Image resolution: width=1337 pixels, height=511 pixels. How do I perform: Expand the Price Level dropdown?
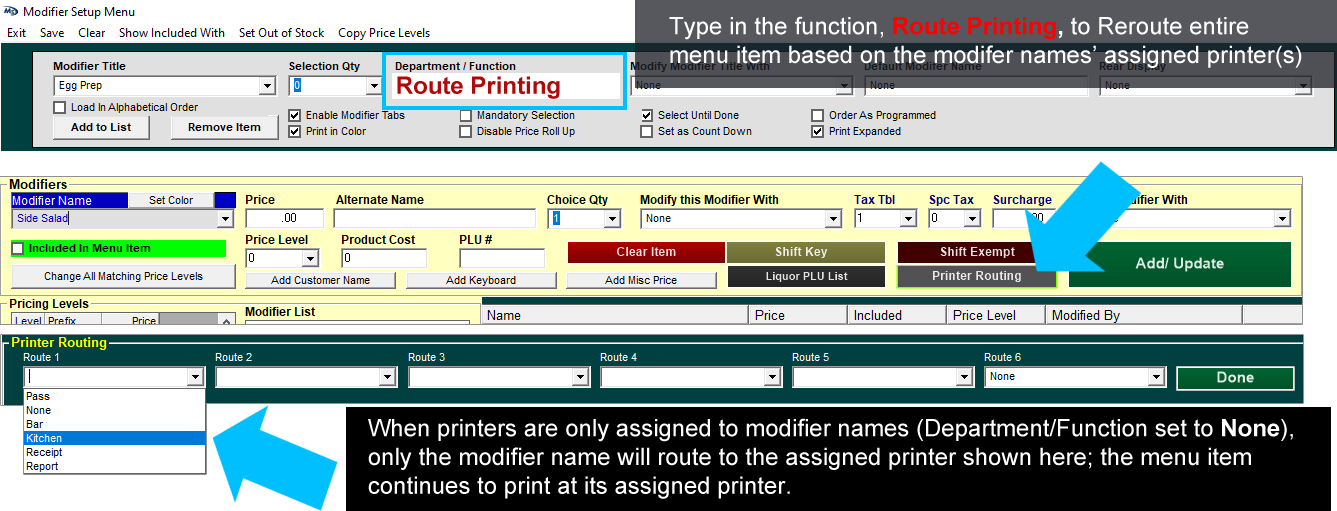(310, 258)
